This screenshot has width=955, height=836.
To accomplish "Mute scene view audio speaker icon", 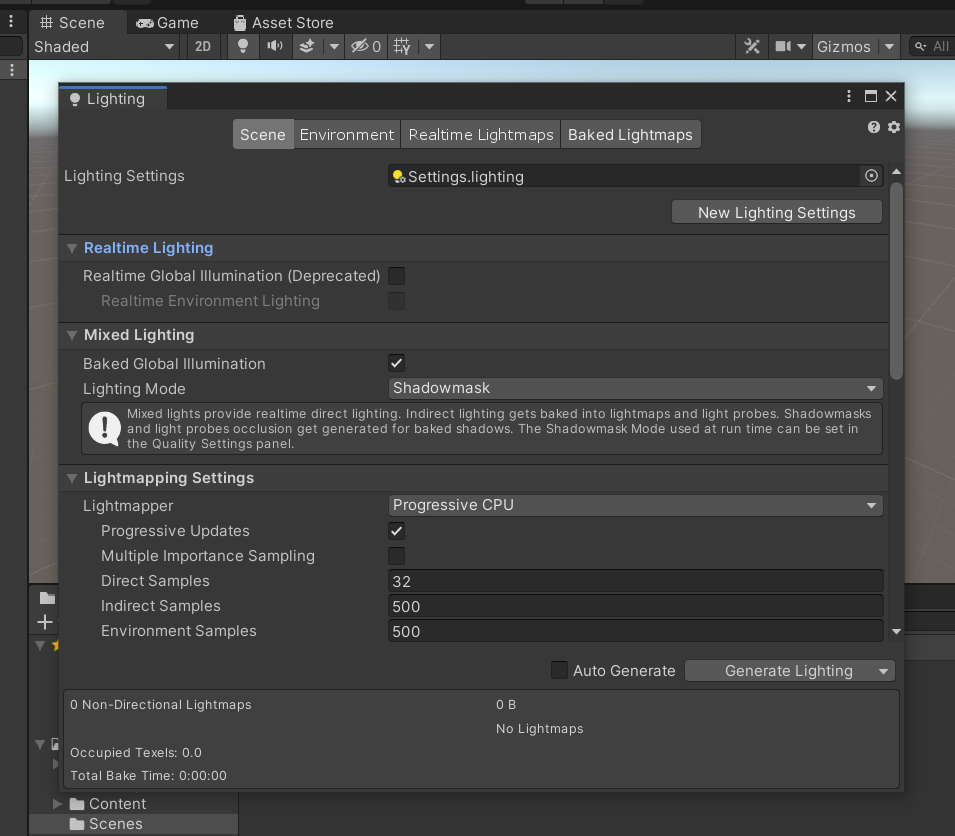I will point(274,46).
